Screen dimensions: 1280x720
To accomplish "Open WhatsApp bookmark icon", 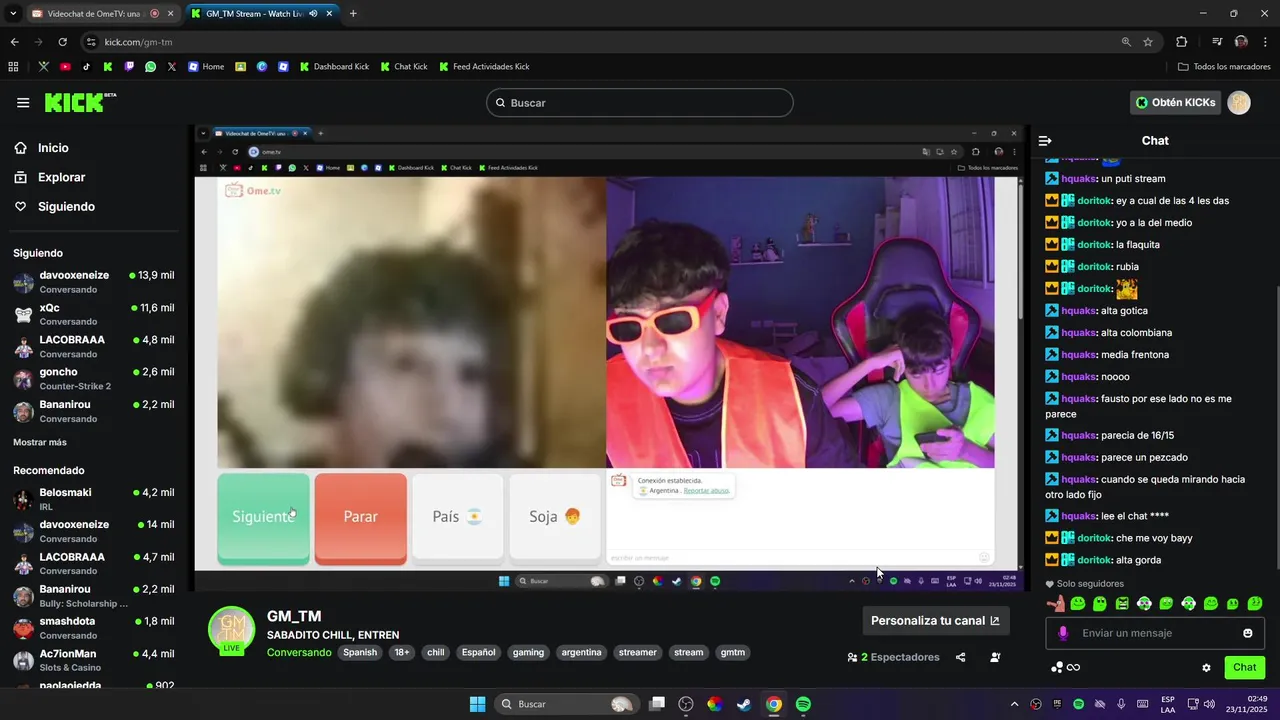I will pyautogui.click(x=150, y=67).
